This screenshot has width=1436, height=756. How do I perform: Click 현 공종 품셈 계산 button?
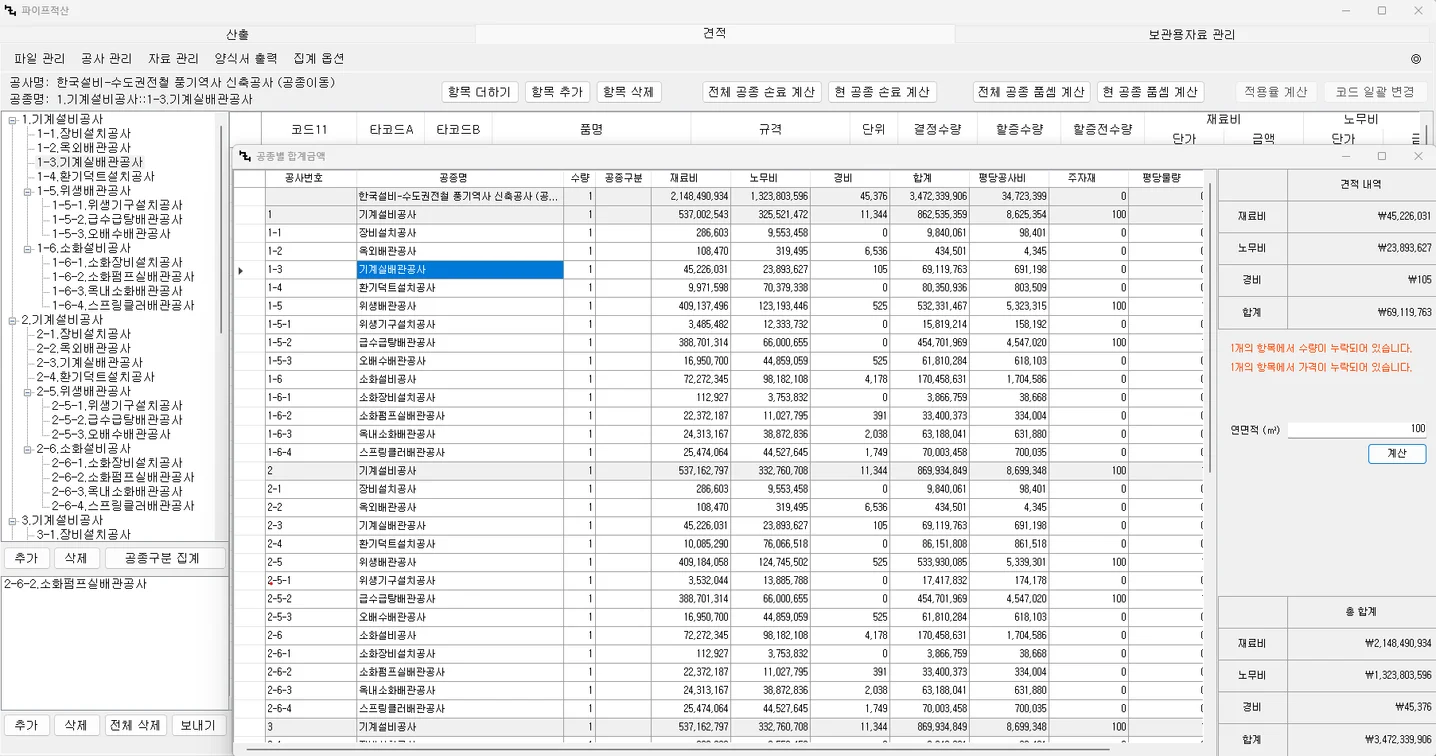1150,92
